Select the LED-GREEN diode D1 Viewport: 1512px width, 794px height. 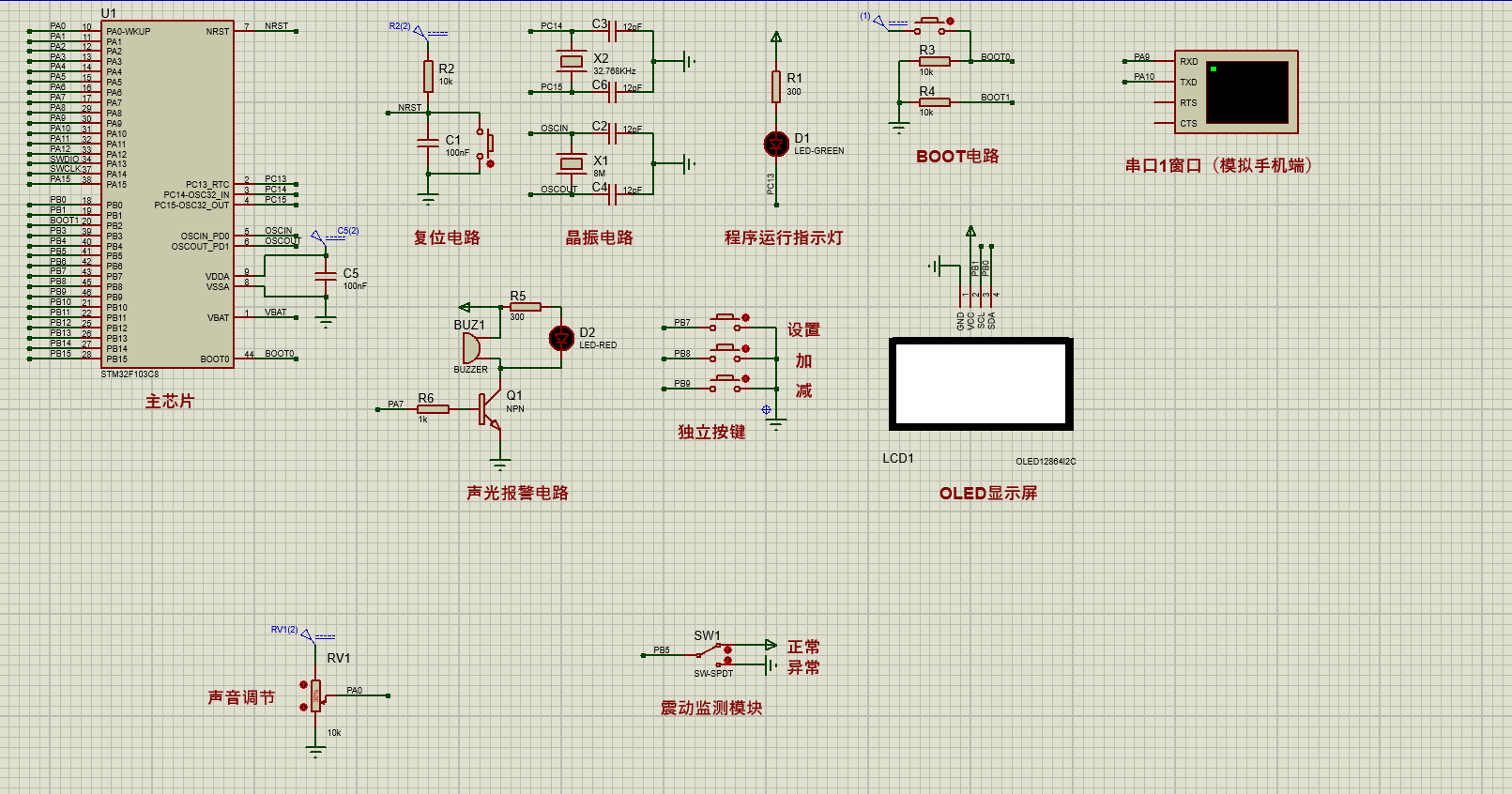click(x=776, y=144)
